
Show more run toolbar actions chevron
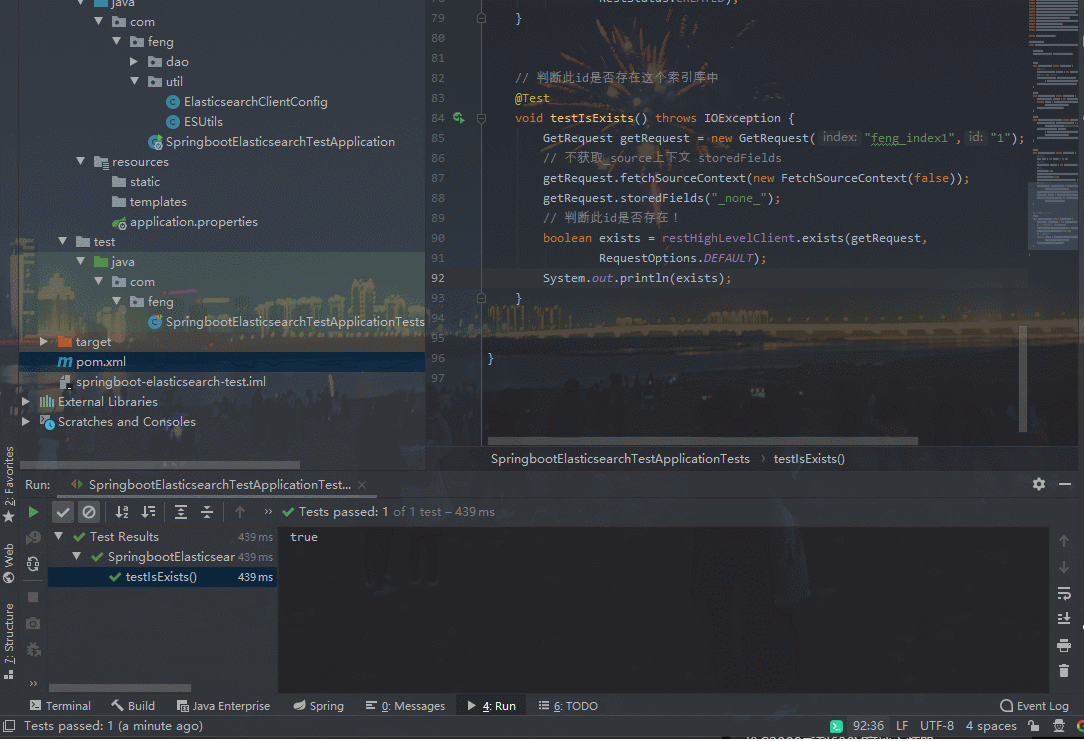click(268, 512)
